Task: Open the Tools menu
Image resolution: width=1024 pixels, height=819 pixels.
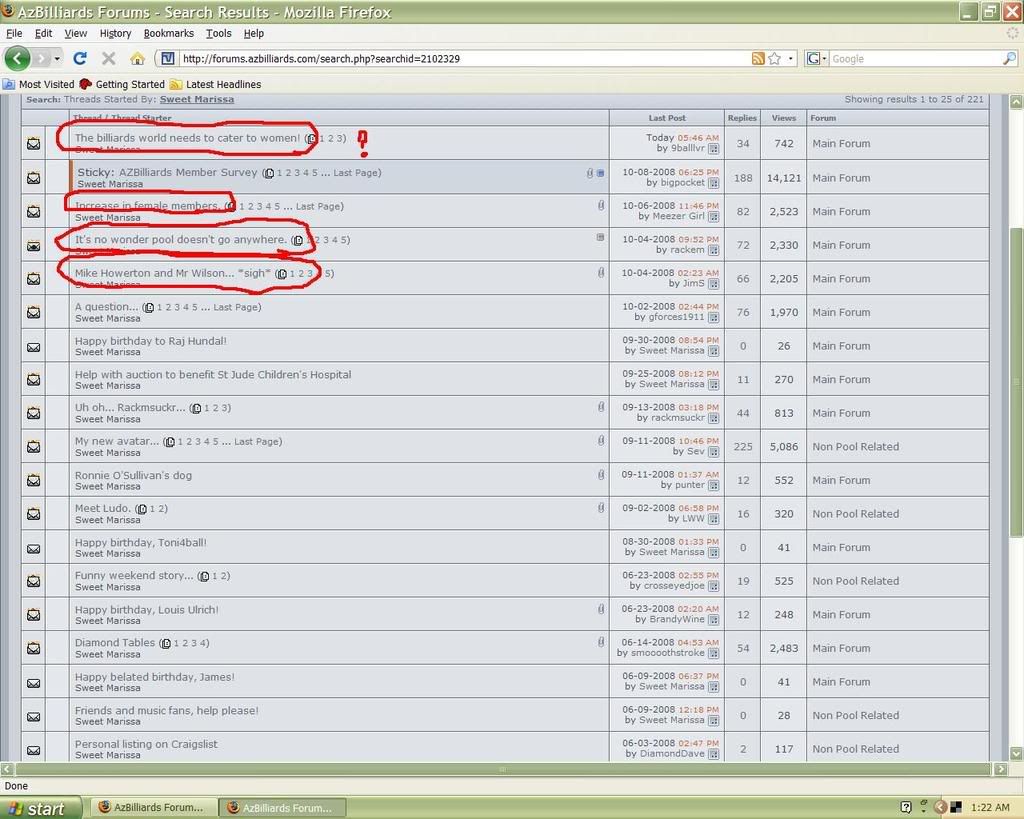Action: [218, 33]
